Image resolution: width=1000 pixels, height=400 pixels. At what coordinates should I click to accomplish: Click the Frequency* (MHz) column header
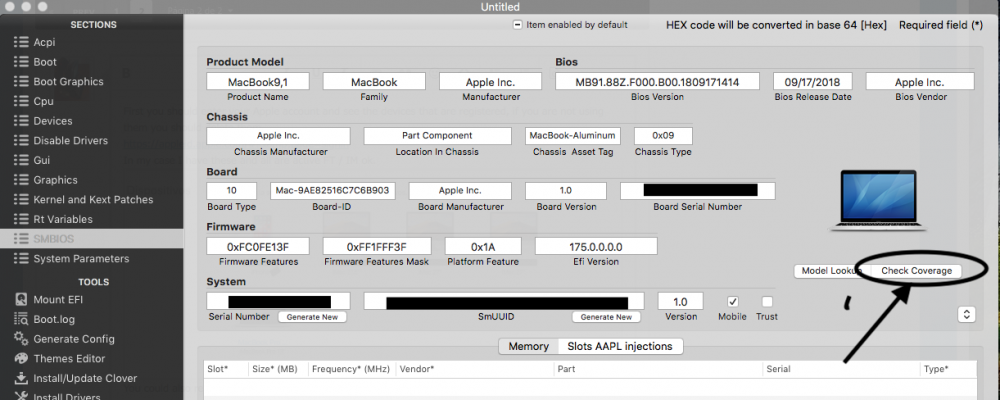(351, 369)
